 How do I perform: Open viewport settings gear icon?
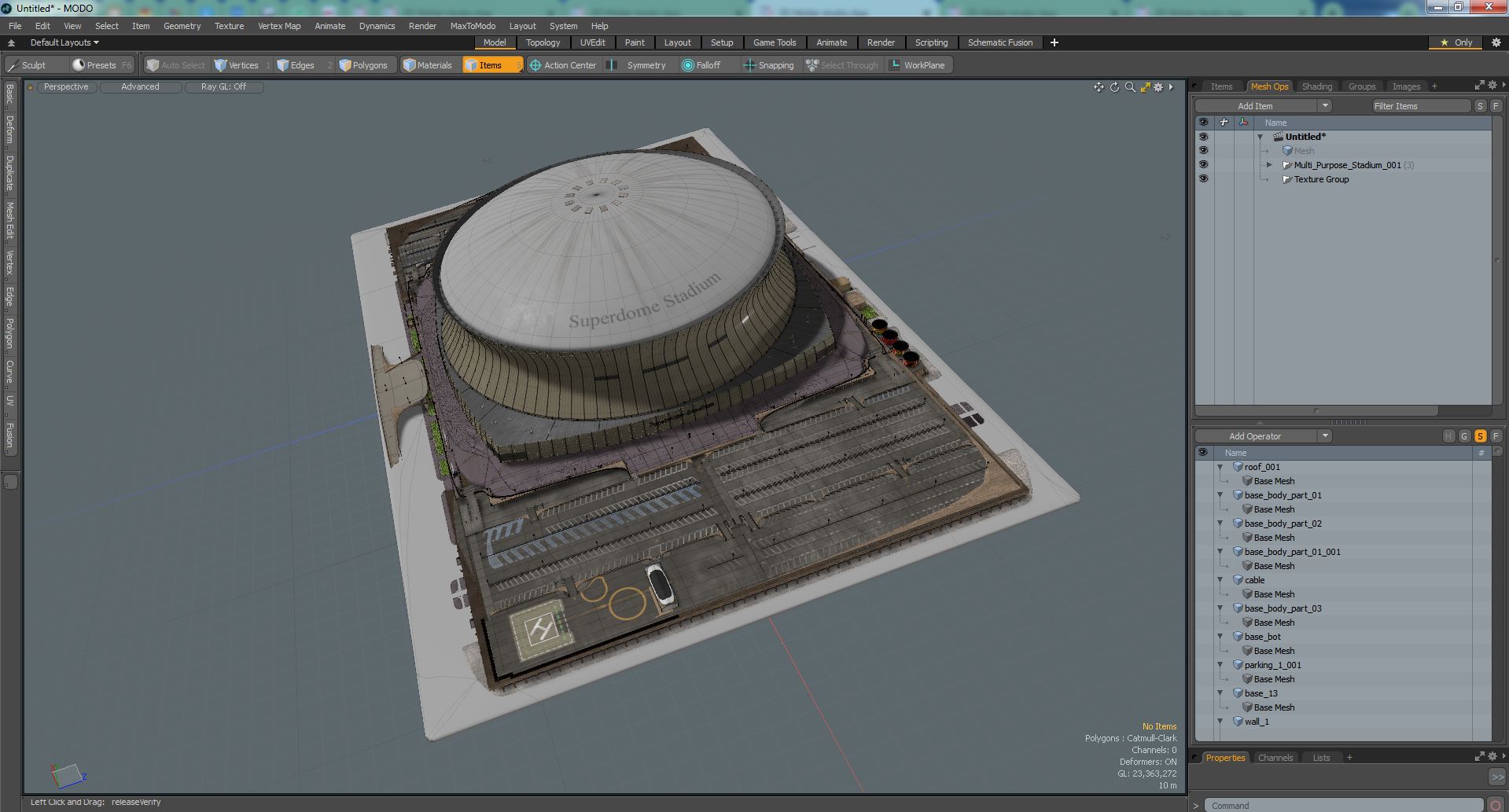pos(1158,87)
